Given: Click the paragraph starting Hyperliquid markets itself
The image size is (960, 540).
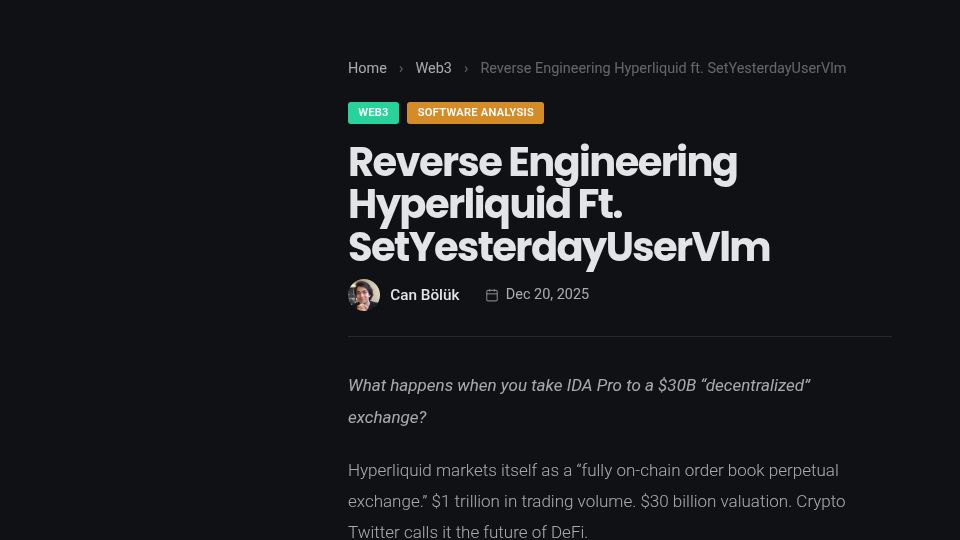Looking at the screenshot, I should coord(596,501).
